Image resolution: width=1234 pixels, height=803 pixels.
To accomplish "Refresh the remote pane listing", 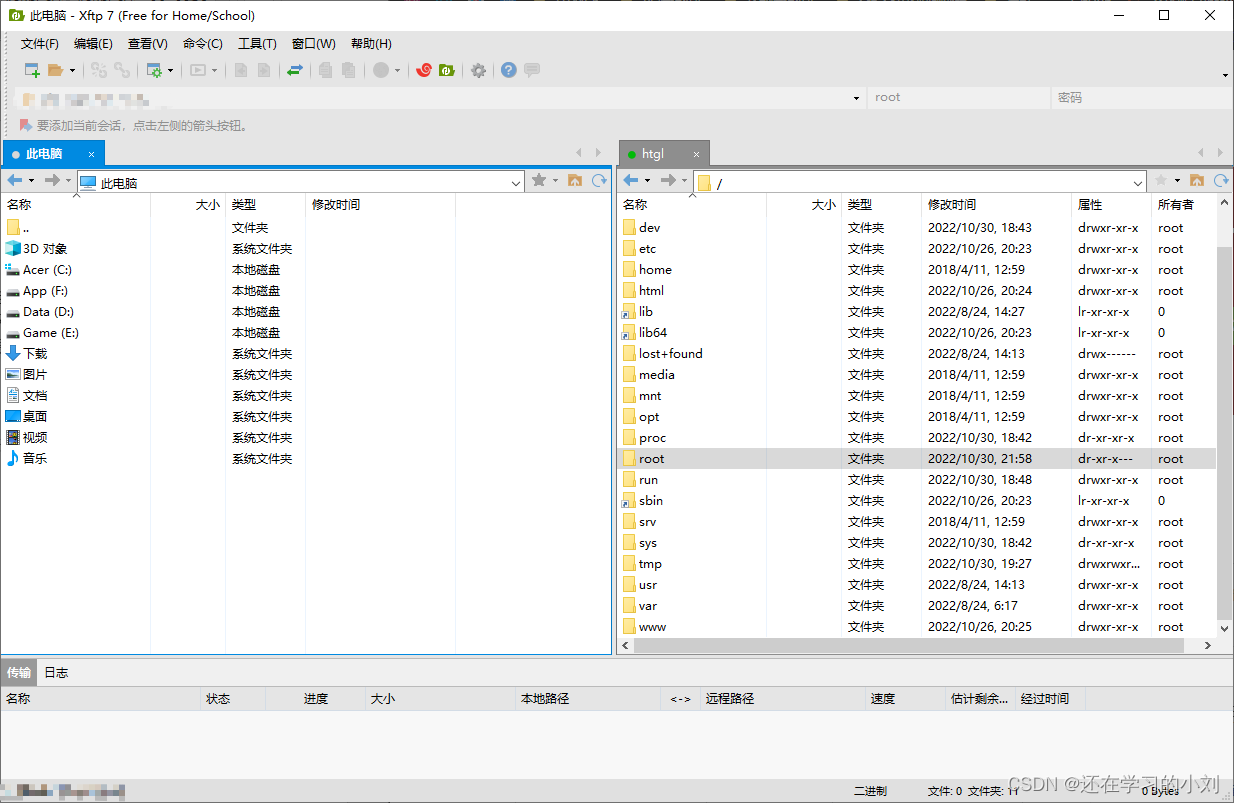I will (1221, 180).
